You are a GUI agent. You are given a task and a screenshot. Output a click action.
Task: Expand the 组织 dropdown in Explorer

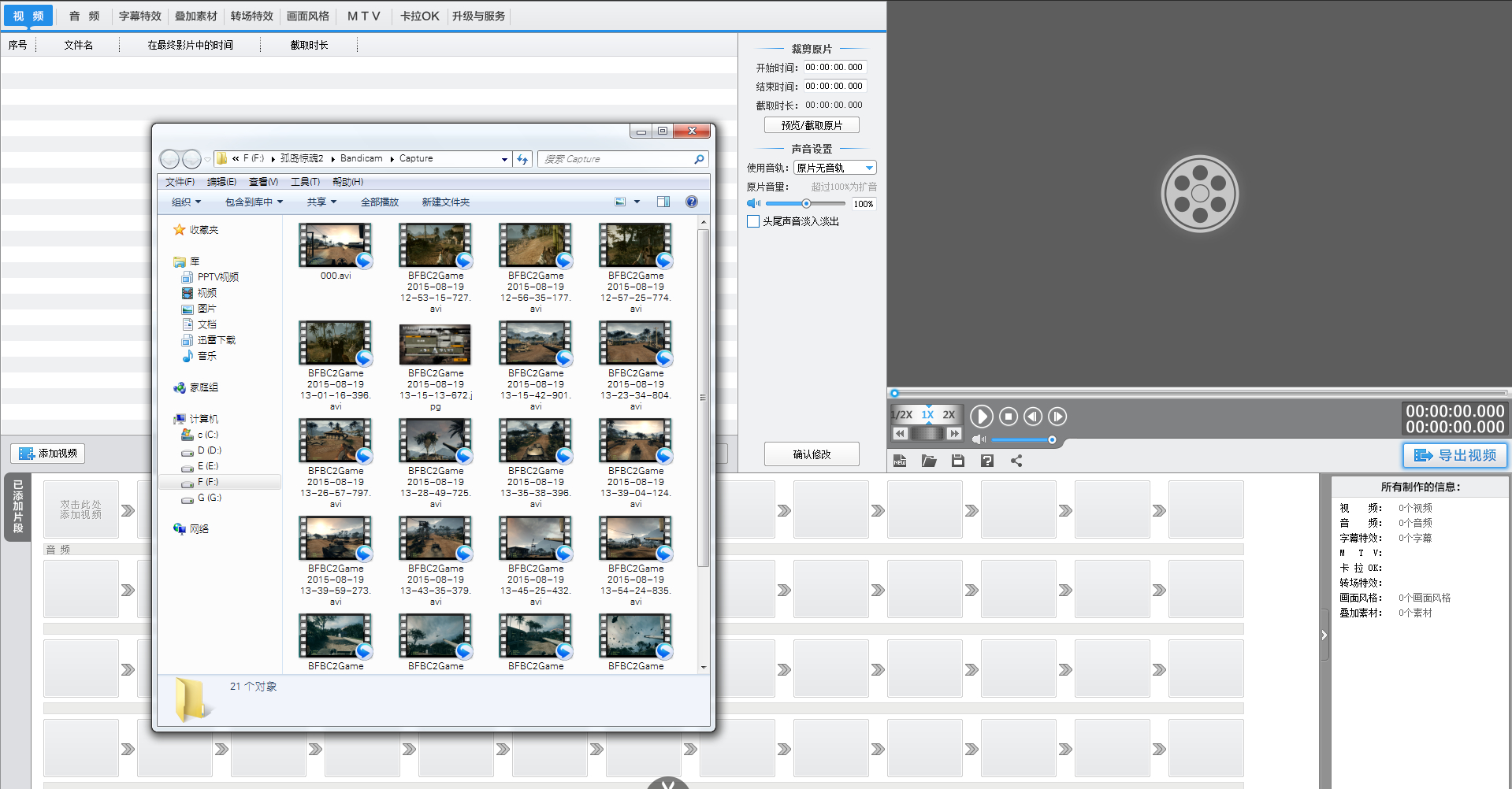point(186,202)
